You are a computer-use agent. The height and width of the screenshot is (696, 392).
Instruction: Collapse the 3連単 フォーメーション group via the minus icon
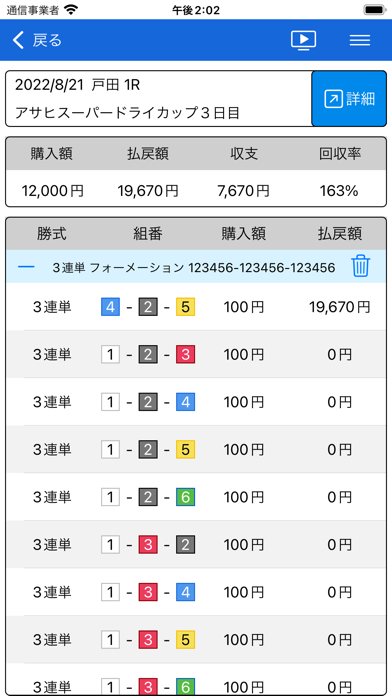pyautogui.click(x=27, y=267)
